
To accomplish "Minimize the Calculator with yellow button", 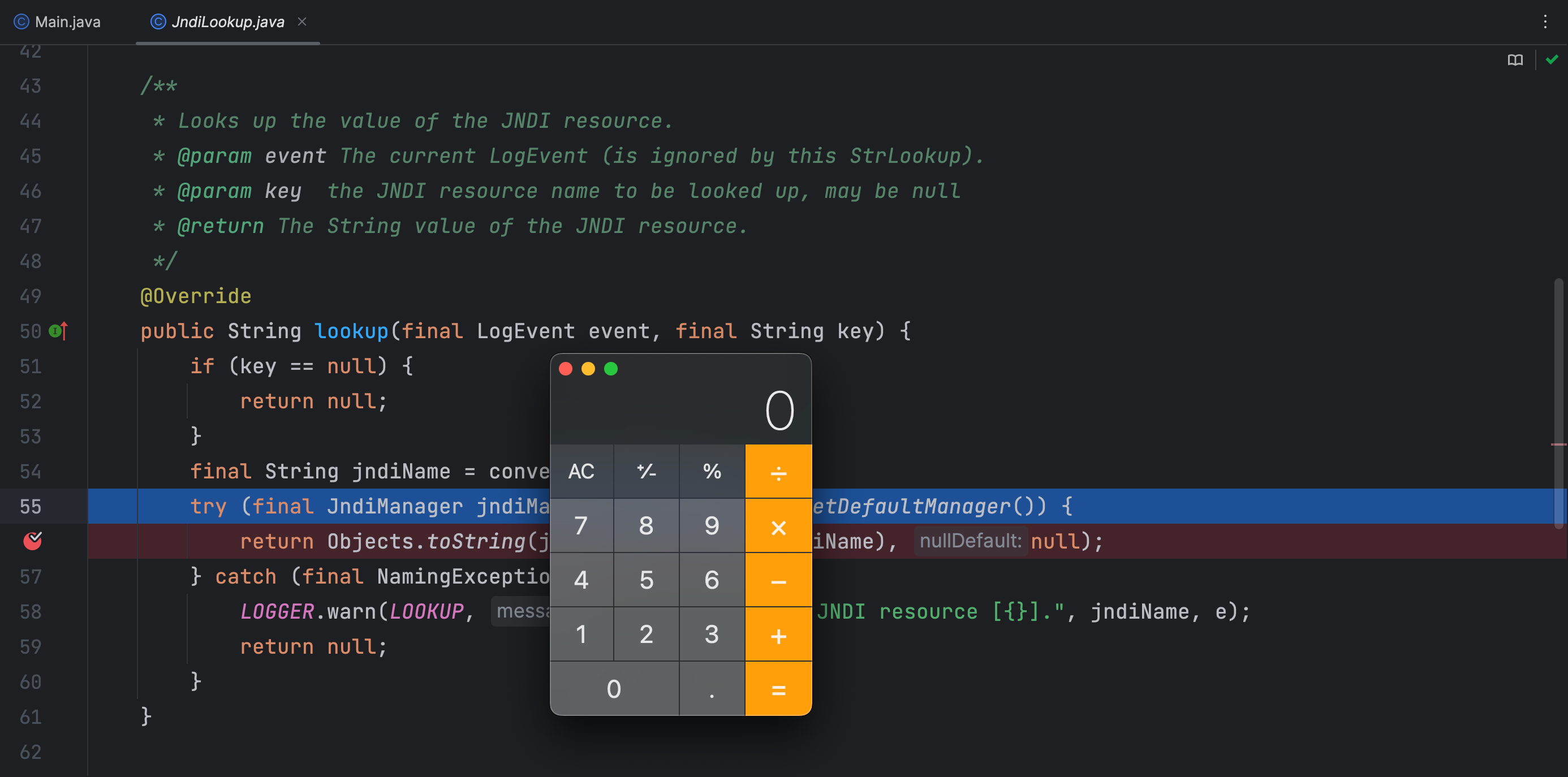I will [588, 369].
